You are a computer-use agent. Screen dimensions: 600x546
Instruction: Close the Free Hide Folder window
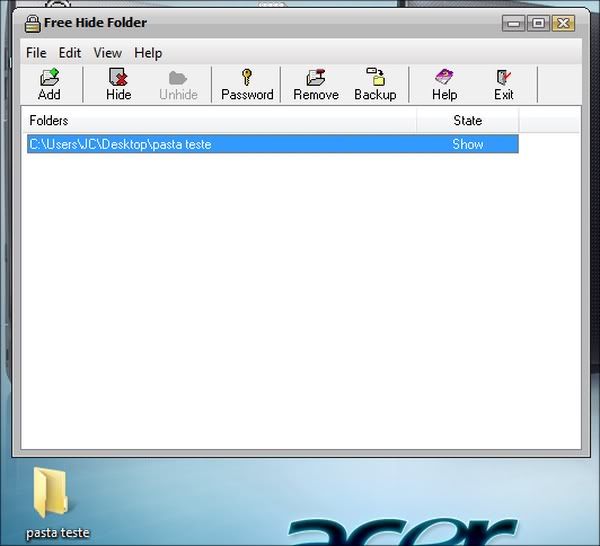(x=563, y=24)
